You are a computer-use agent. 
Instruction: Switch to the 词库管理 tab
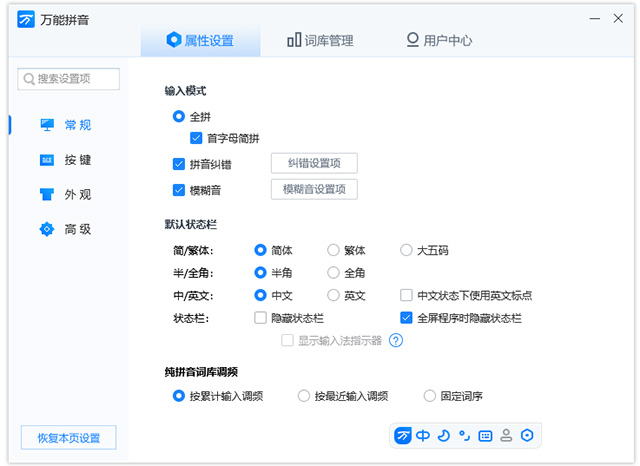tap(320, 40)
